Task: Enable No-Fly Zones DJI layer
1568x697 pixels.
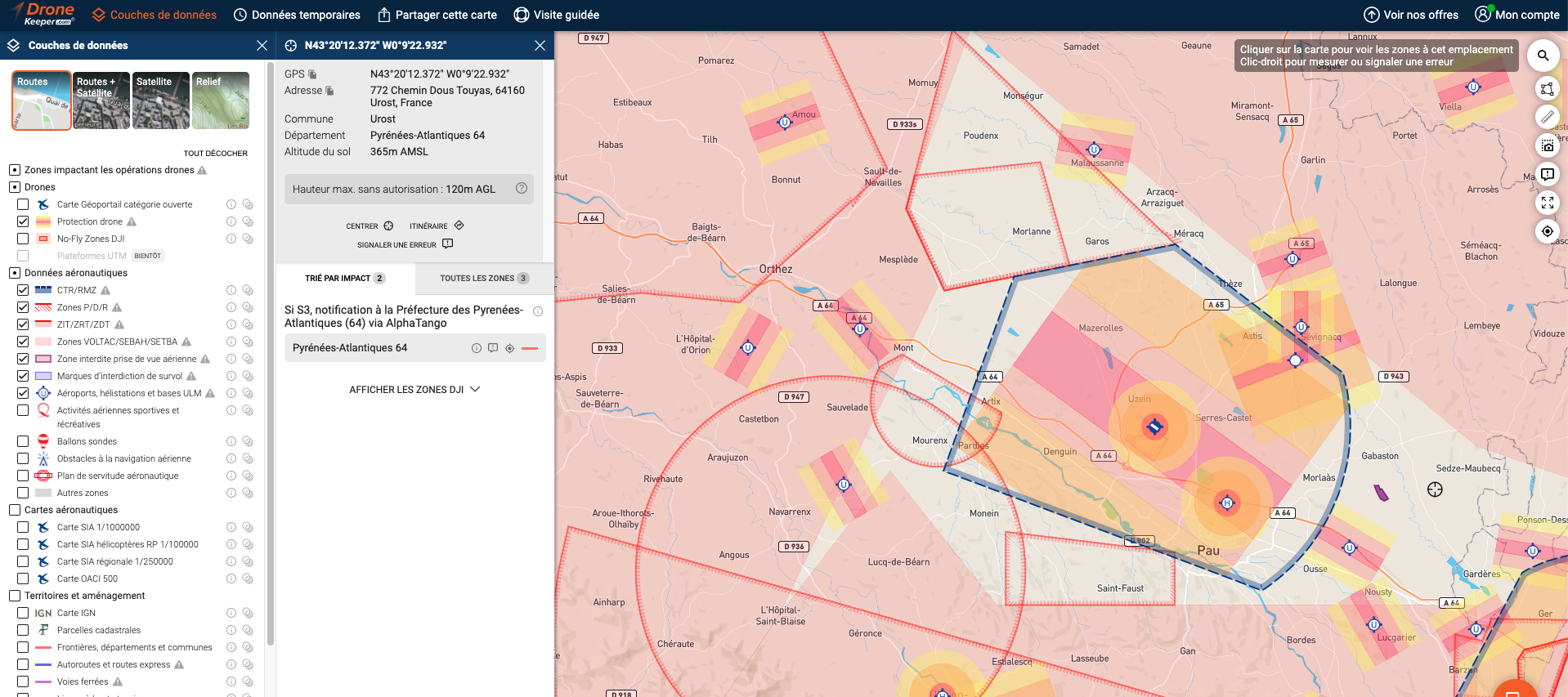Action: (x=23, y=239)
